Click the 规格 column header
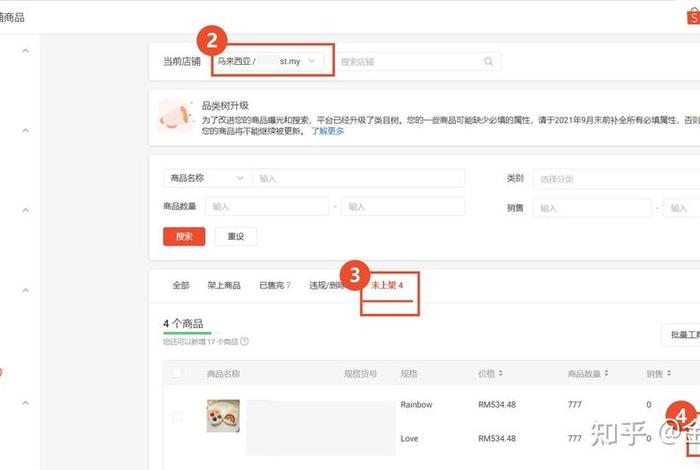Image resolution: width=700 pixels, height=470 pixels. [409, 374]
